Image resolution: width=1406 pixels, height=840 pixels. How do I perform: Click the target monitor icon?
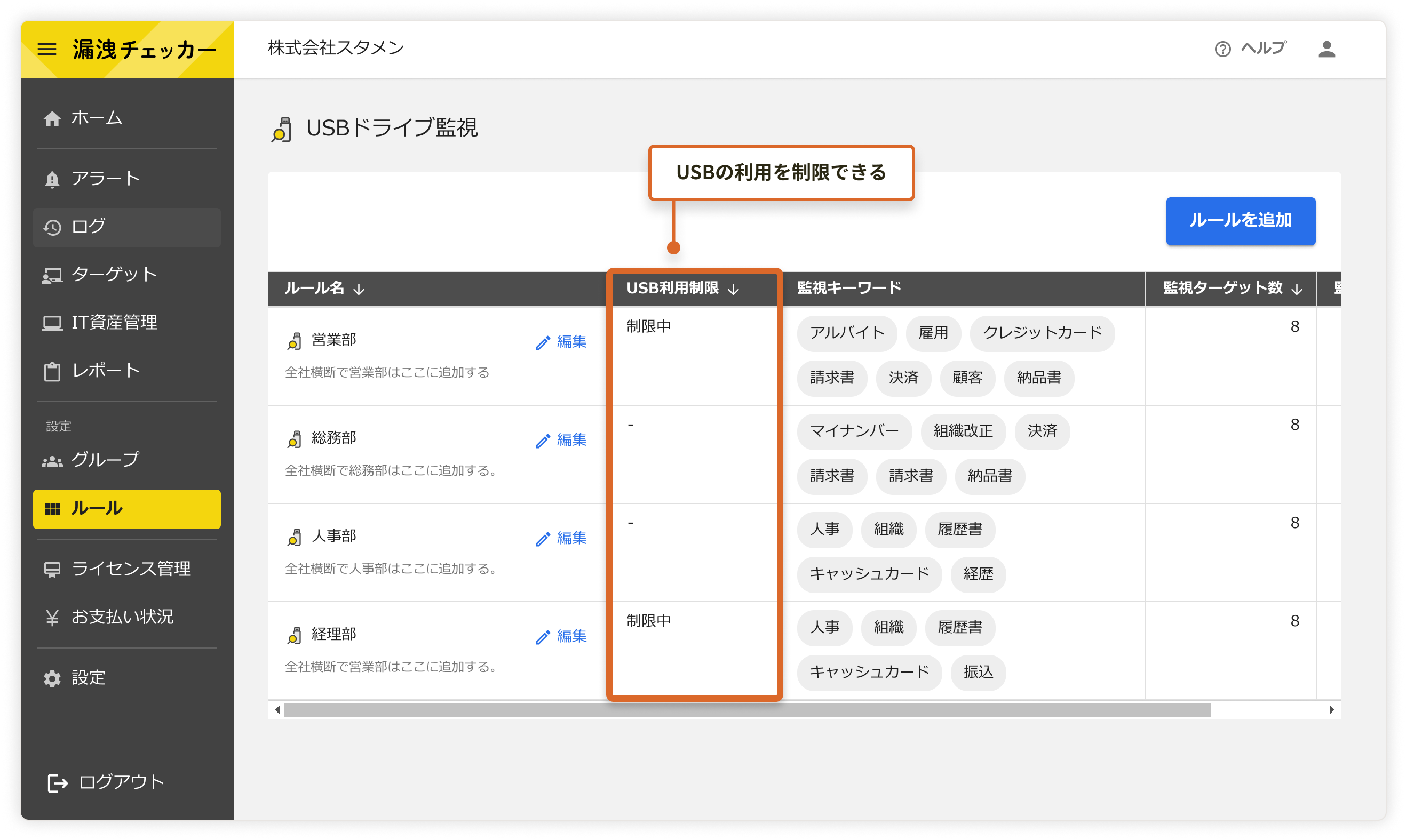[52, 276]
